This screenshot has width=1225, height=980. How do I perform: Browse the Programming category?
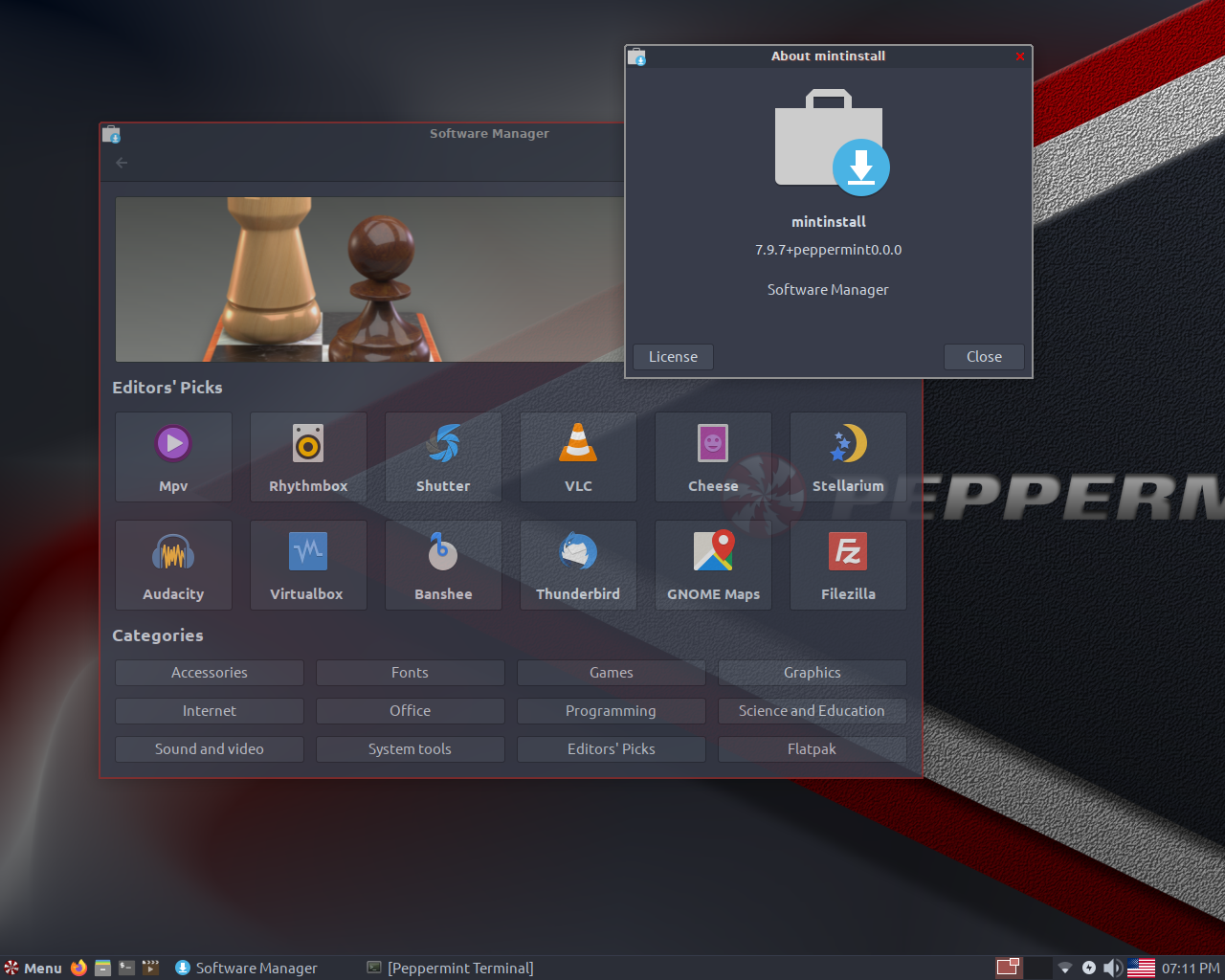pyautogui.click(x=612, y=711)
